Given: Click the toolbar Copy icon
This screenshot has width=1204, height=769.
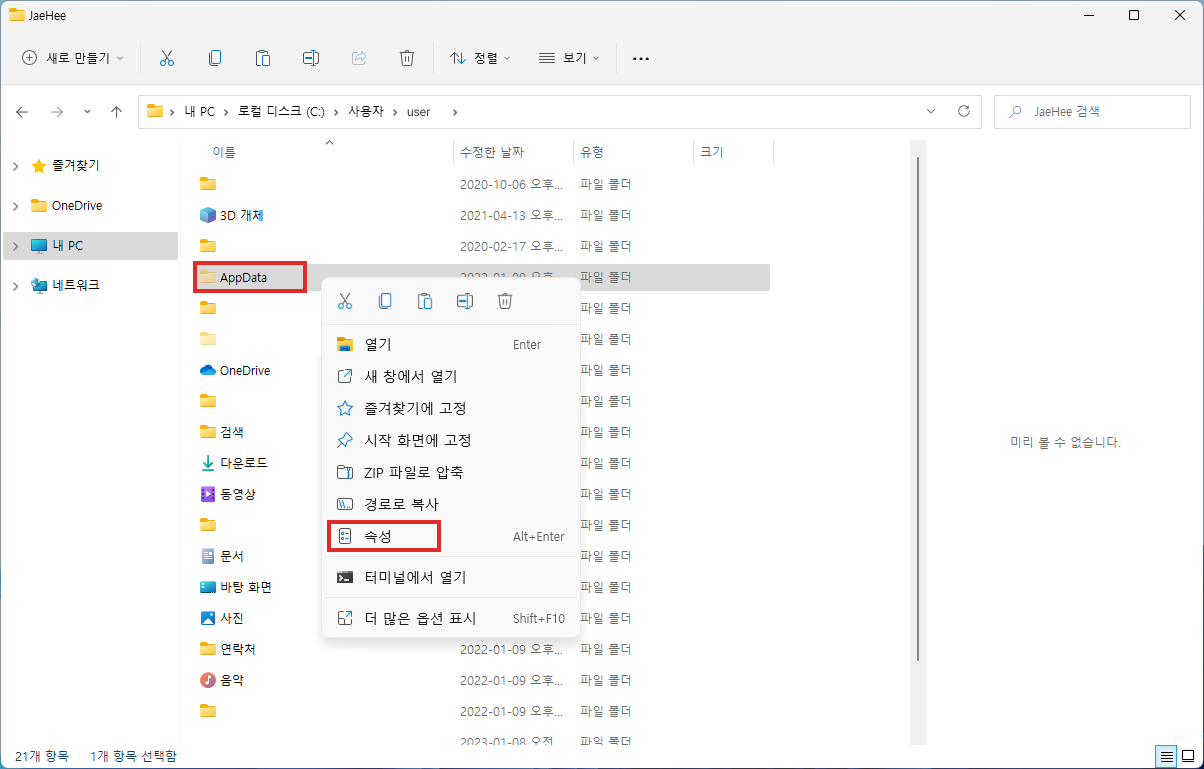Looking at the screenshot, I should tap(215, 58).
